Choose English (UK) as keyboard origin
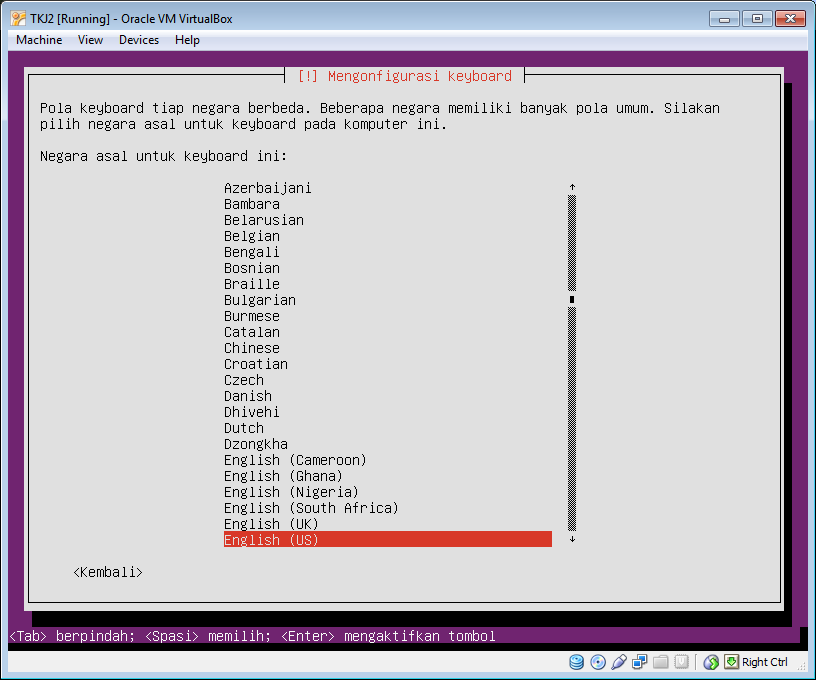 [271, 523]
